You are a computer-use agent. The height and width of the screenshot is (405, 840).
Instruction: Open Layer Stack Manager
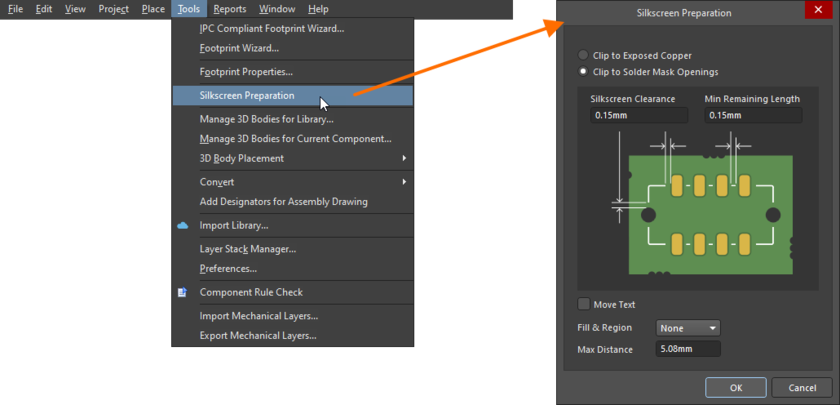pos(247,248)
